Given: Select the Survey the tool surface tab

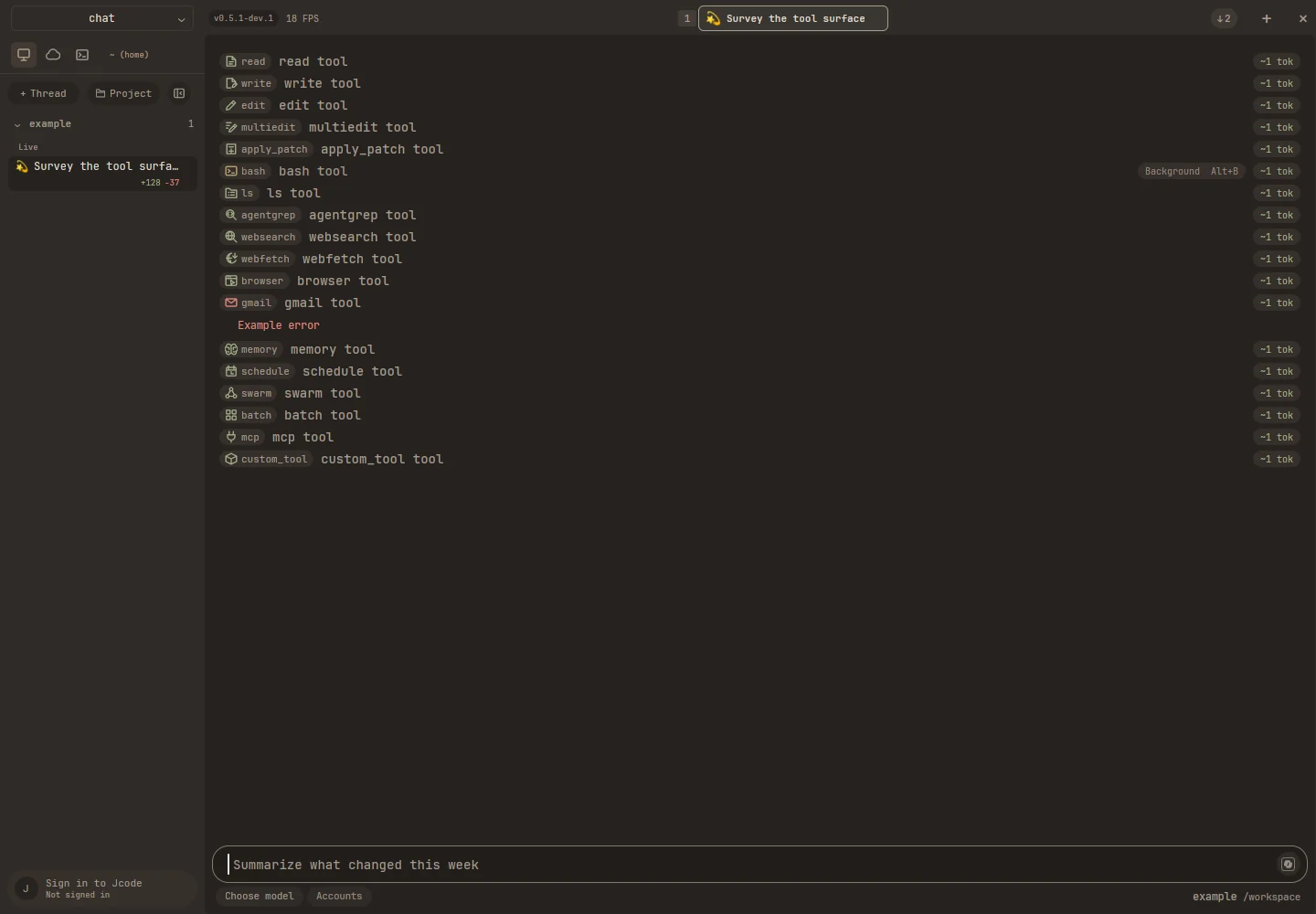Looking at the screenshot, I should tap(793, 18).
